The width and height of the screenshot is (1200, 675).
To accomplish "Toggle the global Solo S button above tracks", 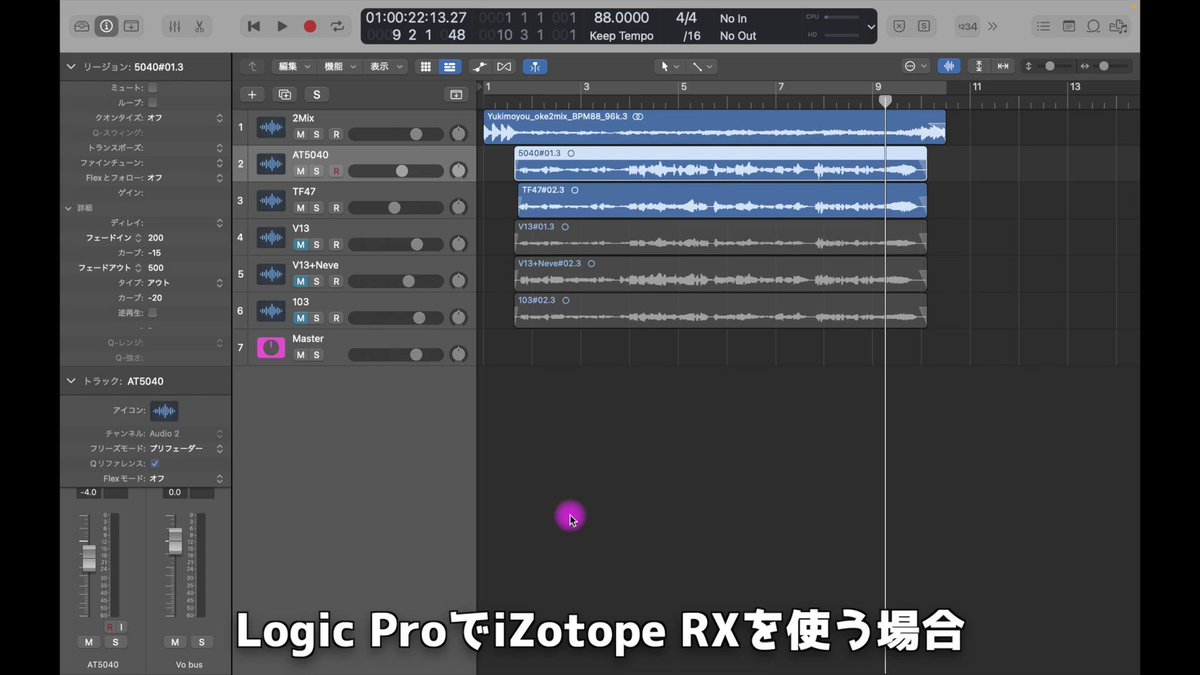I will (317, 95).
